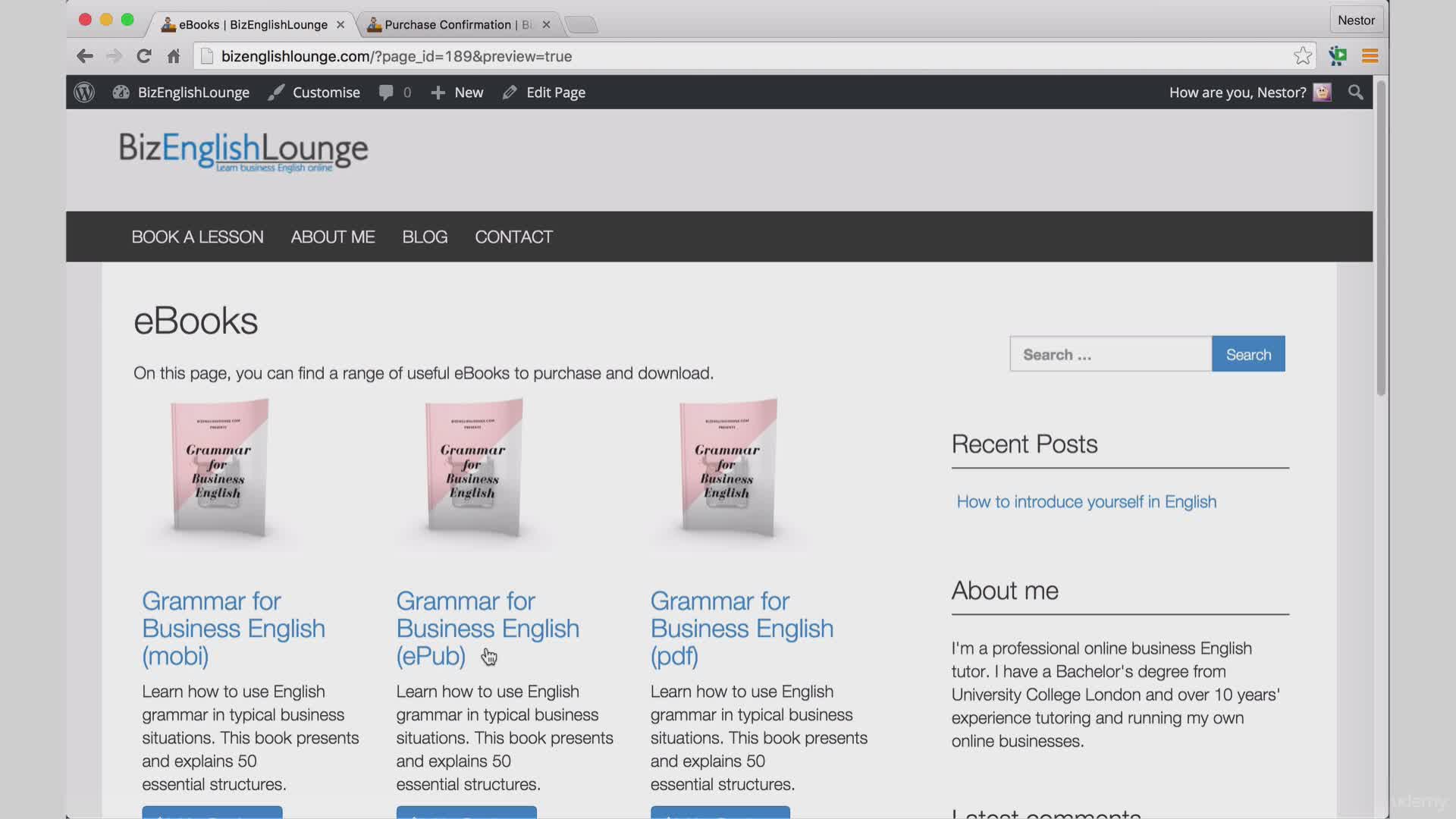Image resolution: width=1456 pixels, height=819 pixels.
Task: Open Grammar for Business English (pdf) link
Action: click(x=742, y=629)
